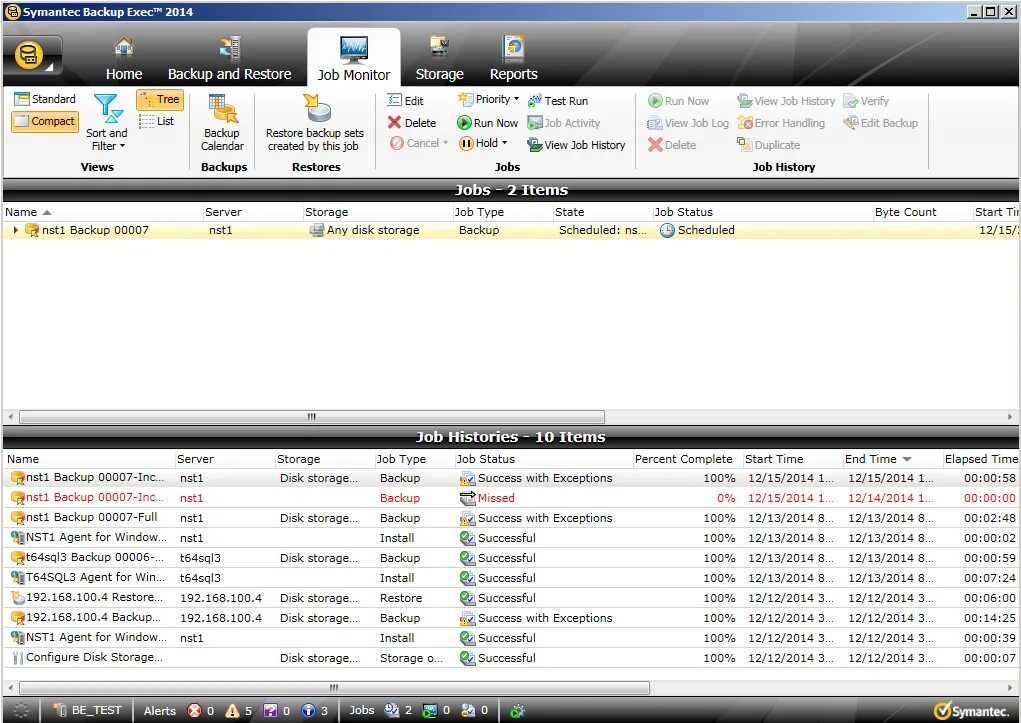Open Error Handling
The image size is (1021, 723).
coord(781,122)
